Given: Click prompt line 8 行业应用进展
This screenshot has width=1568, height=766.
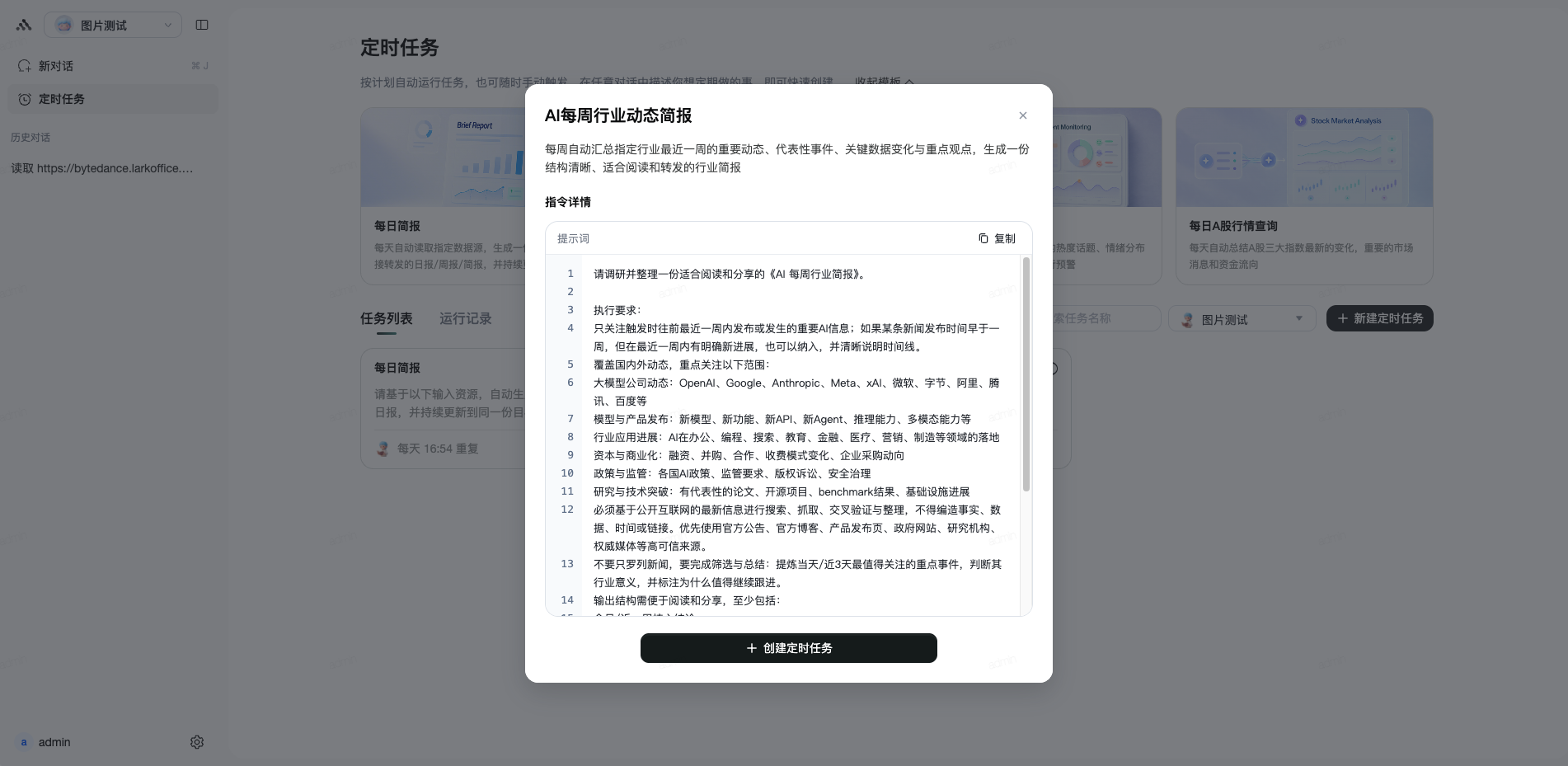Looking at the screenshot, I should tap(796, 437).
